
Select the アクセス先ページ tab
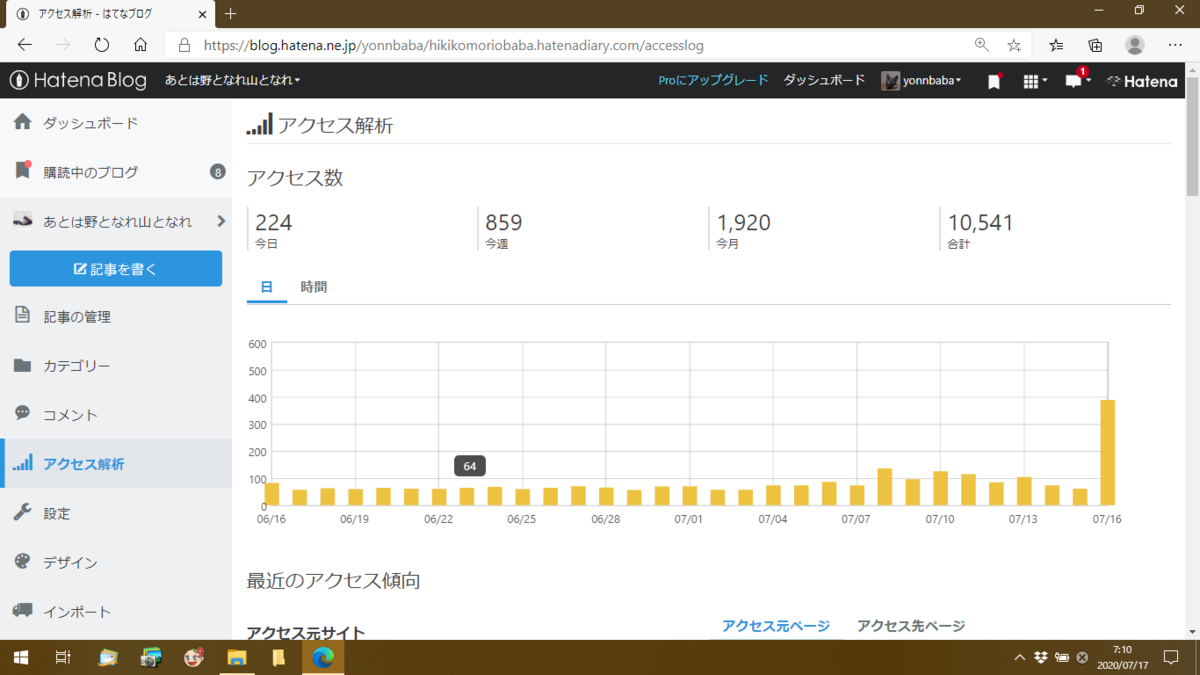[x=911, y=626]
